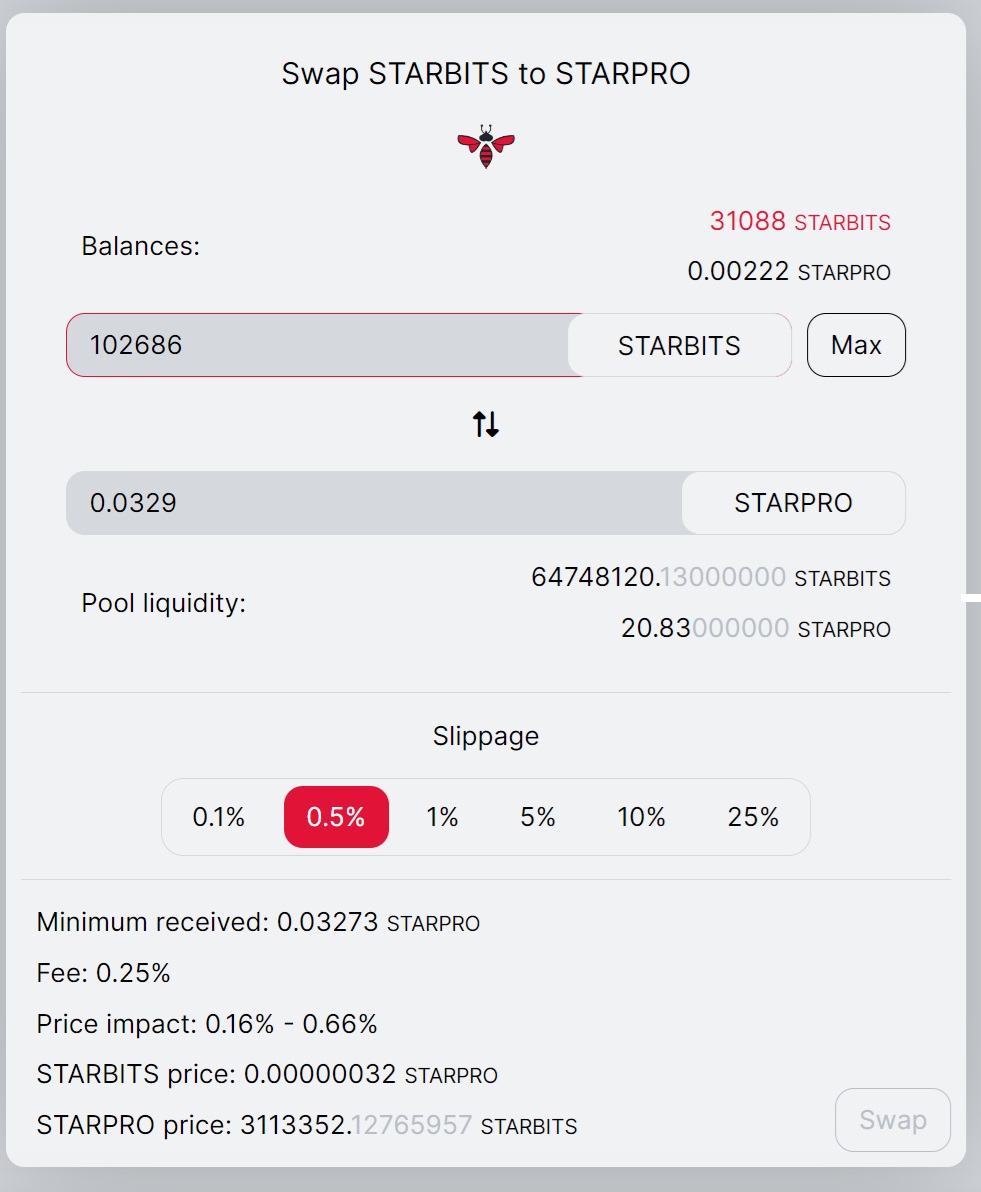Viewport: 981px width, 1192px height.
Task: Open the STARBITS token selector
Action: click(x=679, y=345)
